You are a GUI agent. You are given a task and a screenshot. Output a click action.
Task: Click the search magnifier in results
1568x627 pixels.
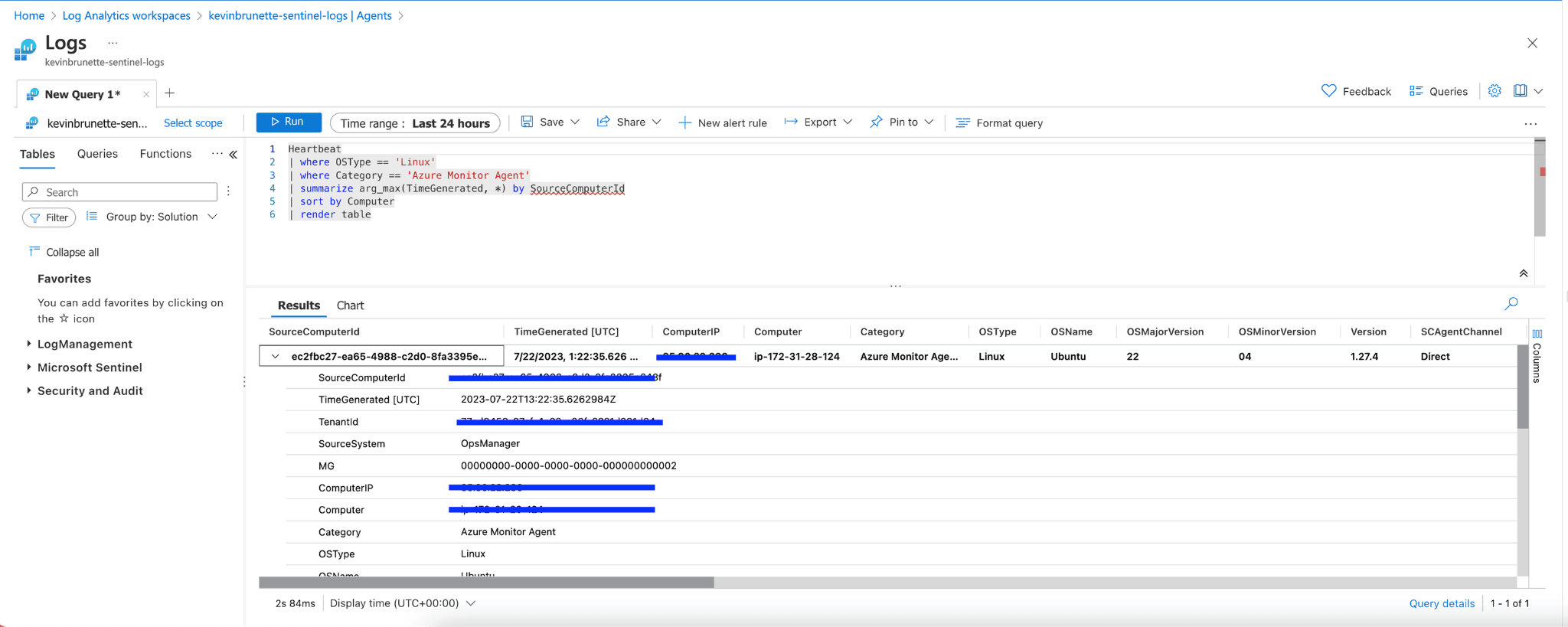[1511, 304]
